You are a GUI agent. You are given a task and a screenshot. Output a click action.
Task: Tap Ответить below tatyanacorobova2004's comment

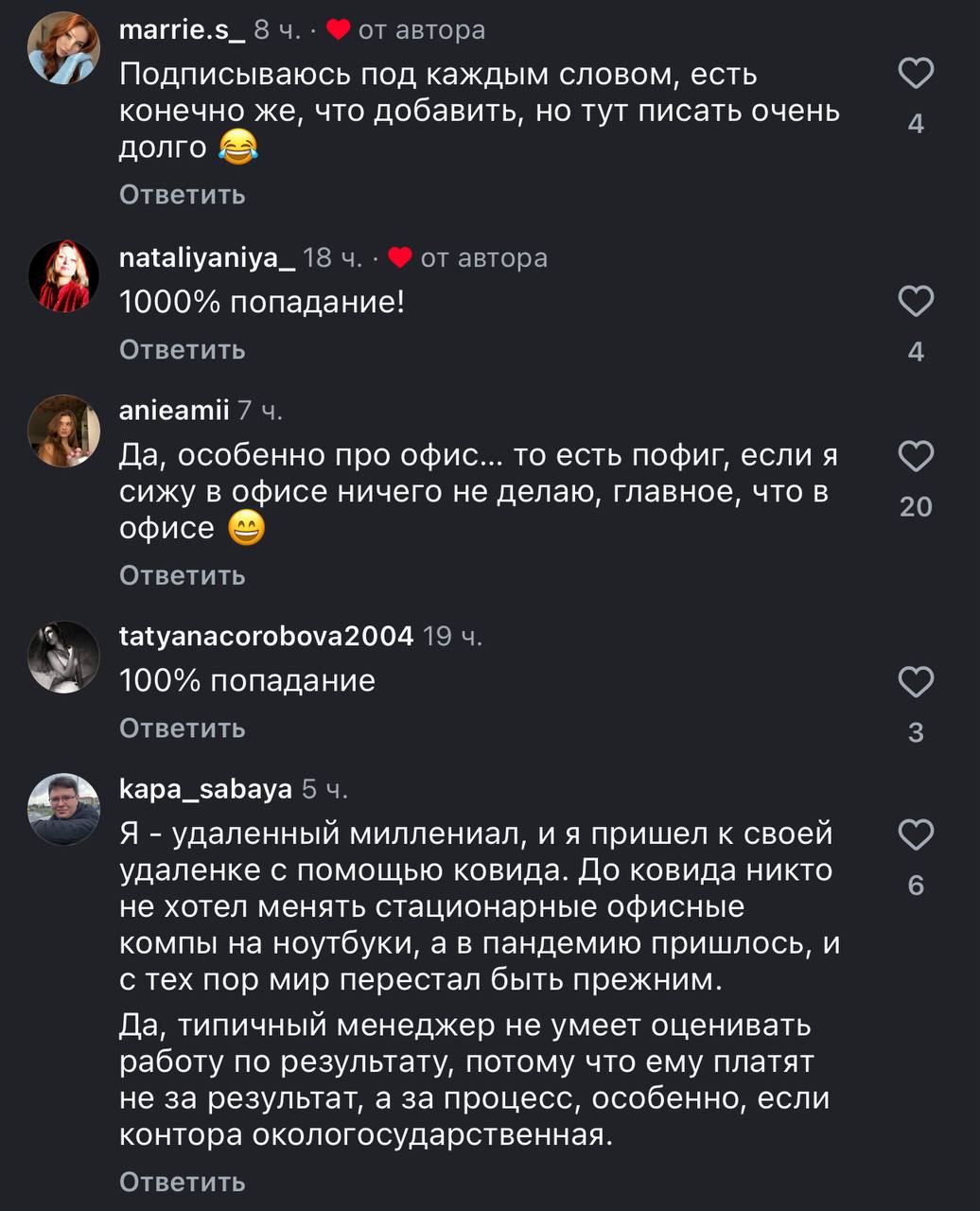pos(183,728)
